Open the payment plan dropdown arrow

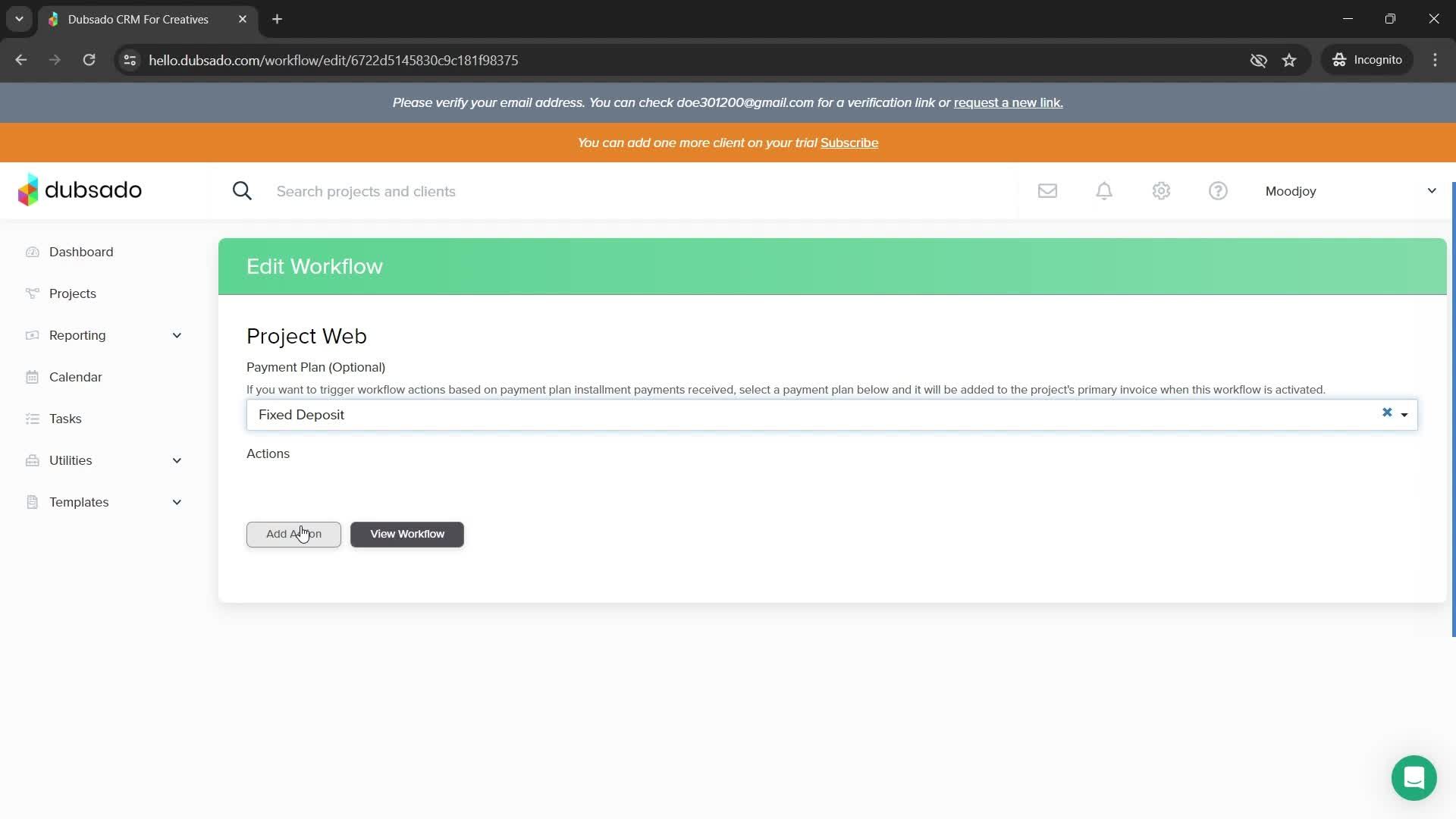(1404, 415)
